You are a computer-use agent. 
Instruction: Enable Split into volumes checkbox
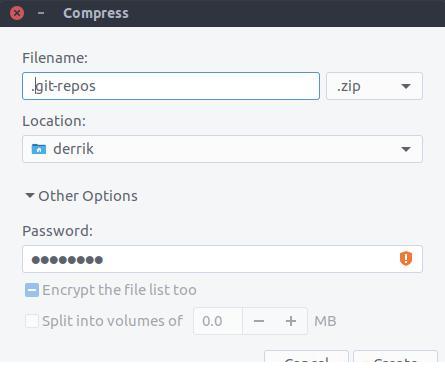(32, 321)
